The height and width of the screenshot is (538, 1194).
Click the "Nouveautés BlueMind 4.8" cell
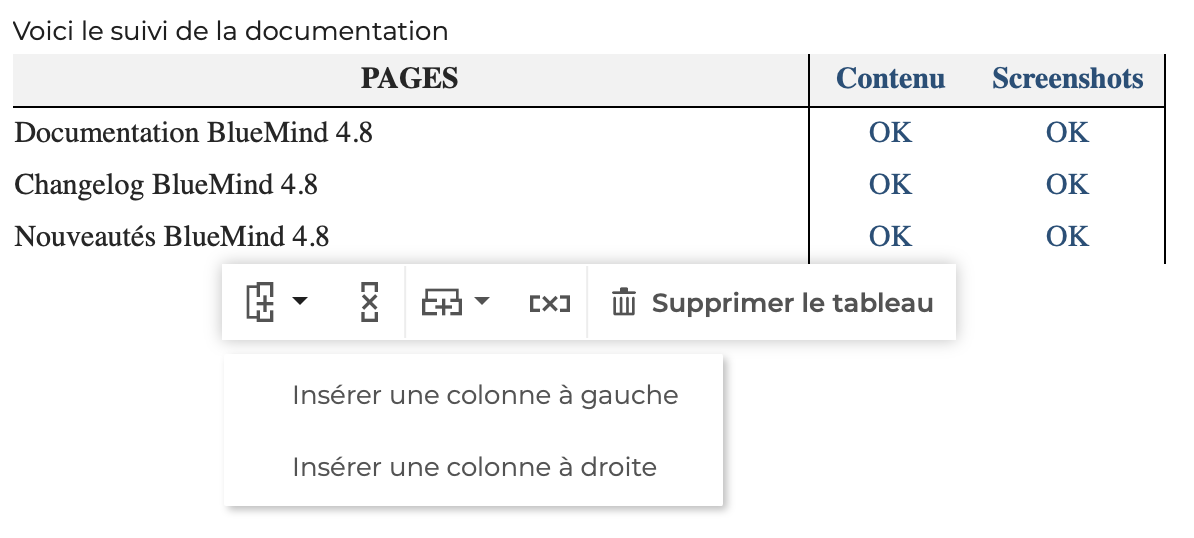[173, 236]
